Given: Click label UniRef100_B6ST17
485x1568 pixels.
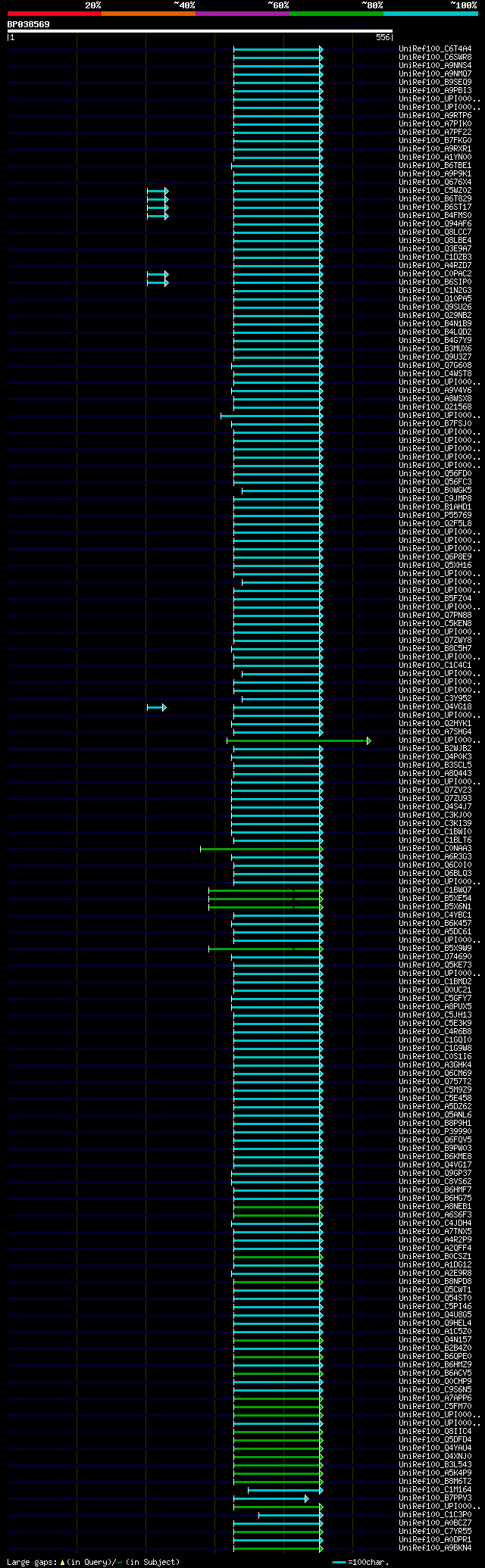Looking at the screenshot, I should [435, 207].
